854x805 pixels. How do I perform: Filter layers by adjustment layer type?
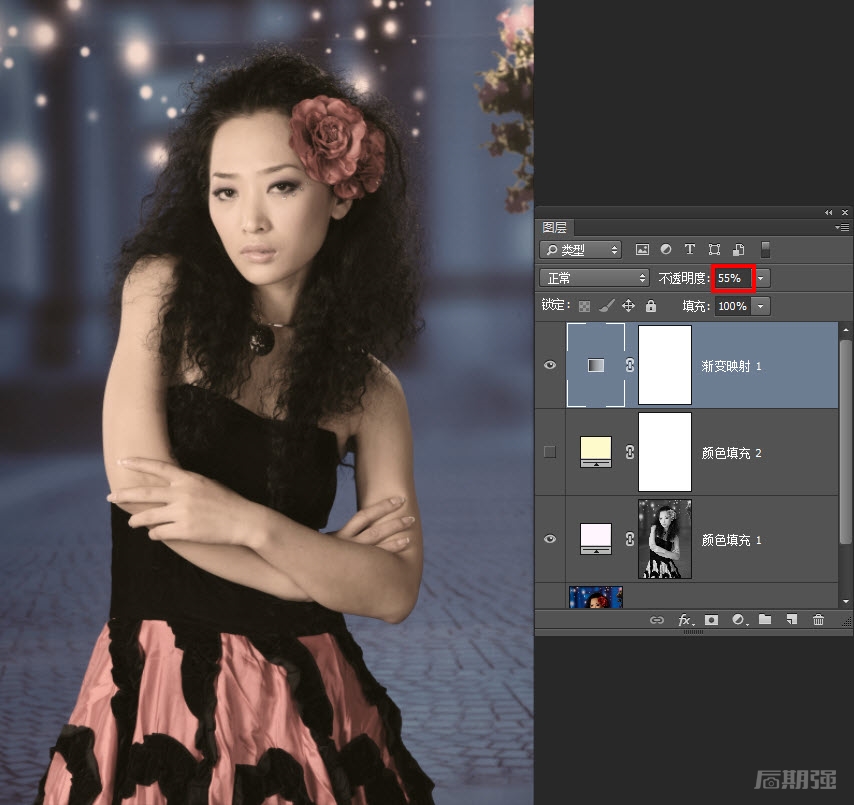666,249
